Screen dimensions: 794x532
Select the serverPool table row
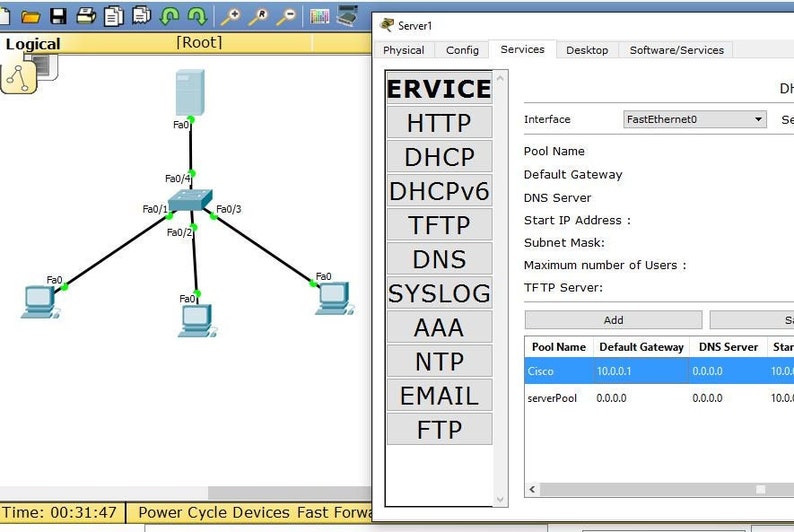click(x=659, y=398)
